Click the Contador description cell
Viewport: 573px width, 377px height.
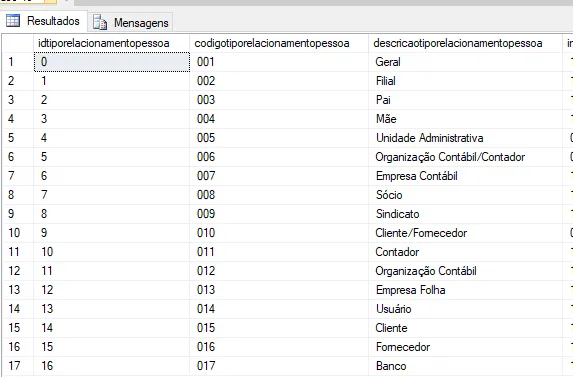pyautogui.click(x=466, y=252)
